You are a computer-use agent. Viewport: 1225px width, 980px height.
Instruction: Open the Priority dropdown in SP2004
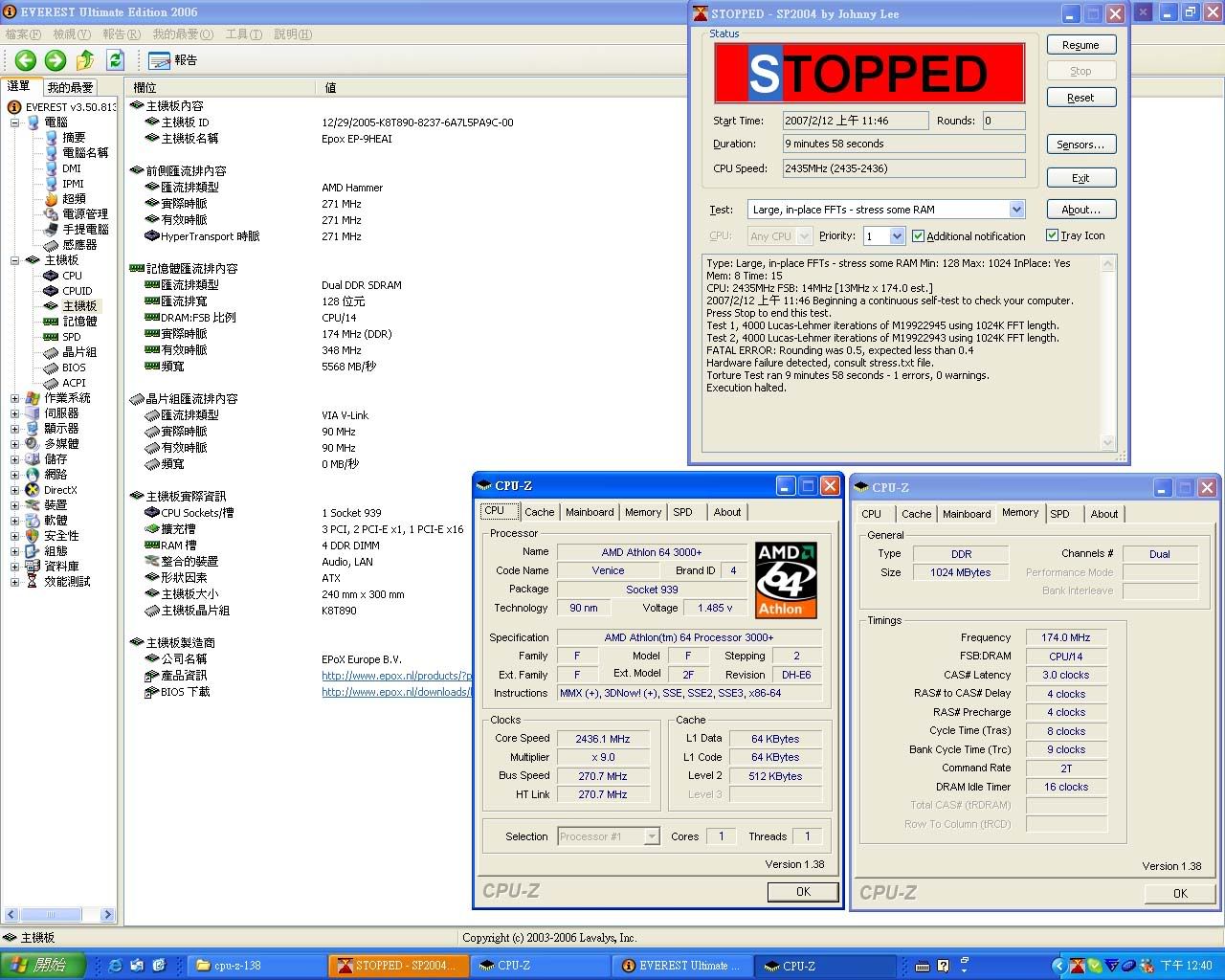tap(897, 236)
